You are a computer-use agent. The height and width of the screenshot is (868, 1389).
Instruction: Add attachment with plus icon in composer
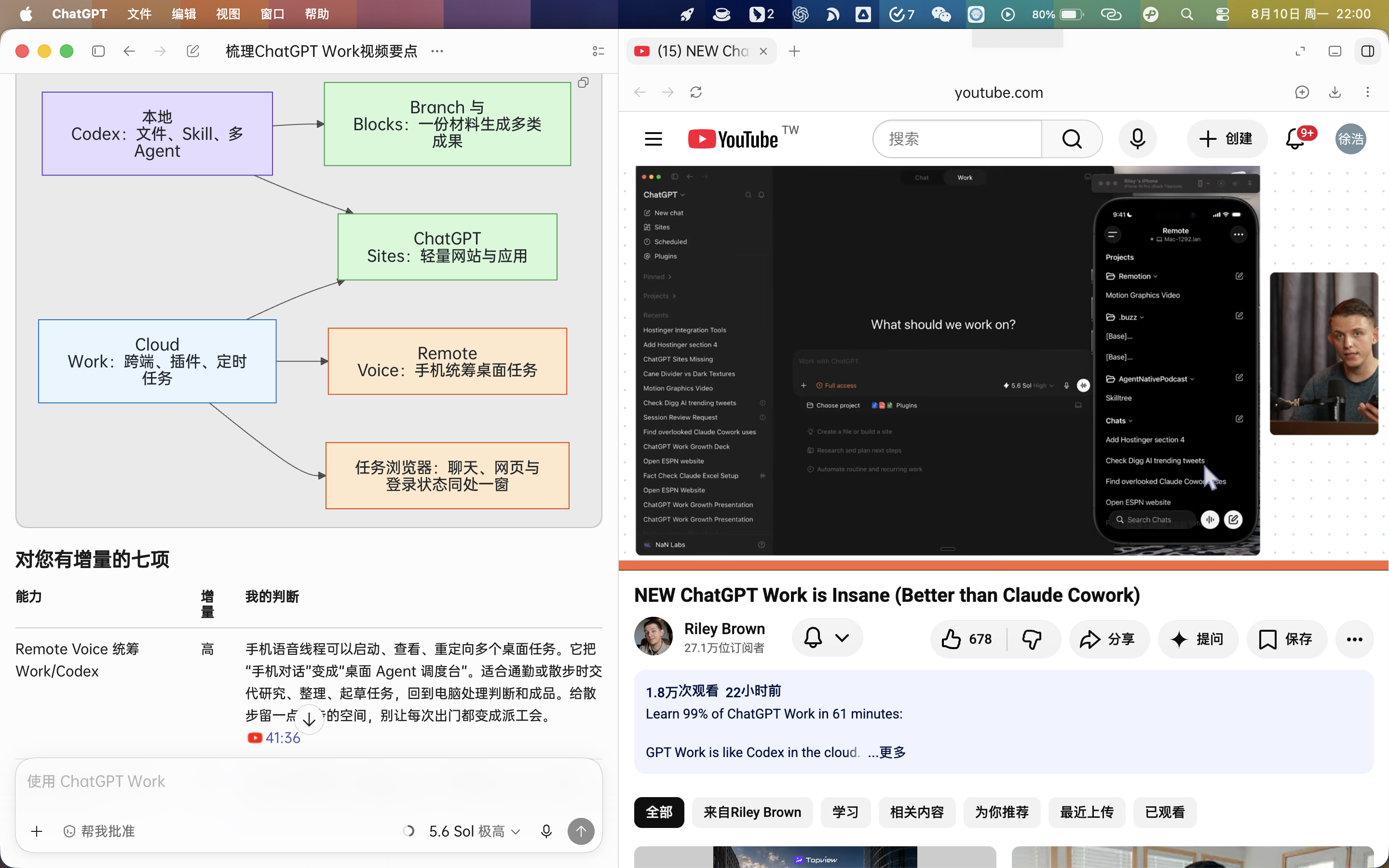pyautogui.click(x=37, y=831)
